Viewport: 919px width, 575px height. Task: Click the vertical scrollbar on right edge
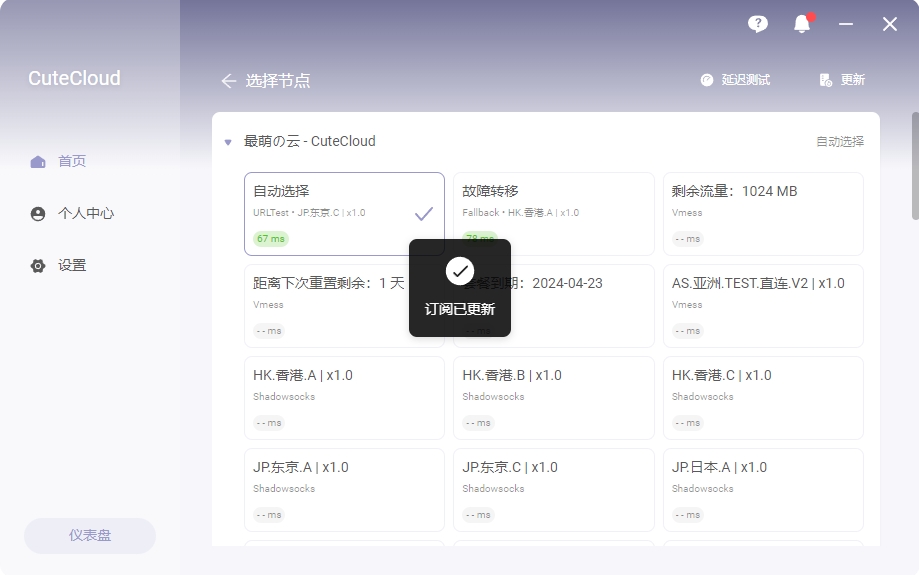914,166
